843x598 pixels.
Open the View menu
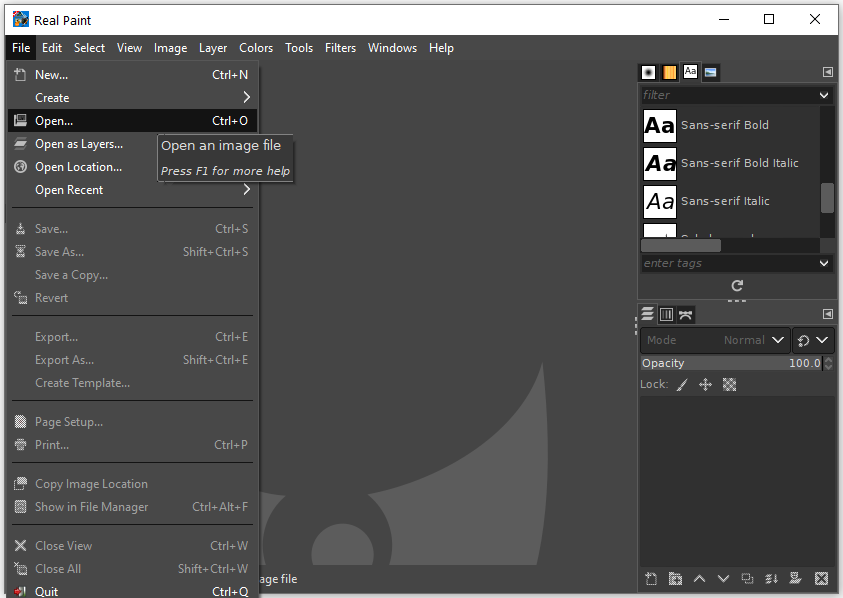[130, 48]
